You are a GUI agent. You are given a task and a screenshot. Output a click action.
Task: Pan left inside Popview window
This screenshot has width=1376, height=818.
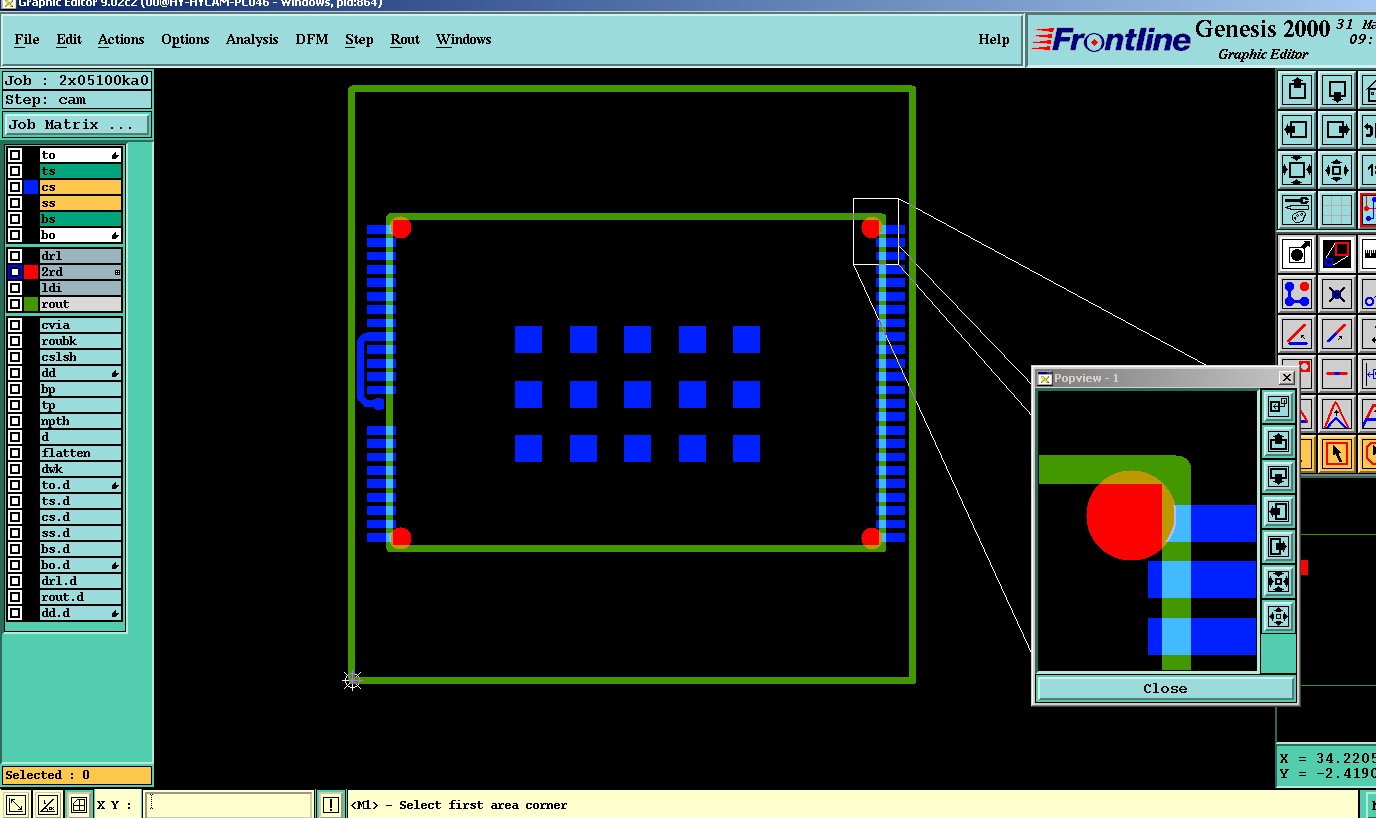point(1278,512)
